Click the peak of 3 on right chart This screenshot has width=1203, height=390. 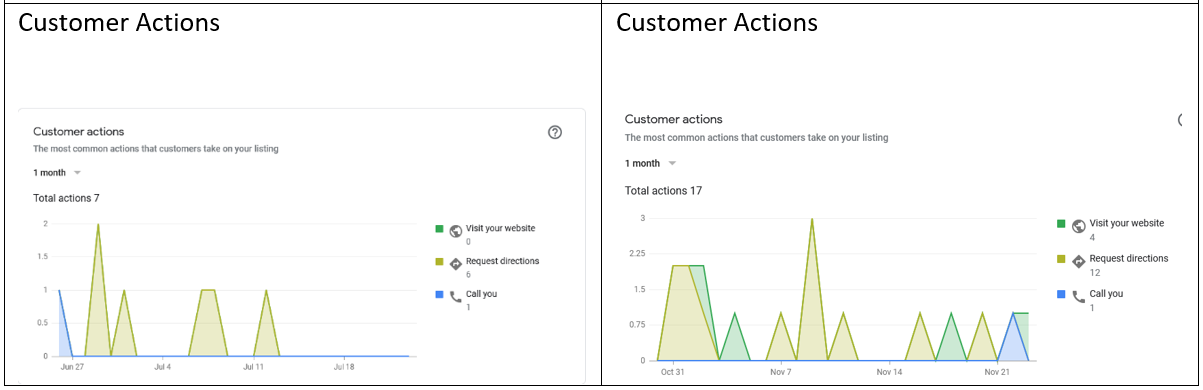(812, 219)
